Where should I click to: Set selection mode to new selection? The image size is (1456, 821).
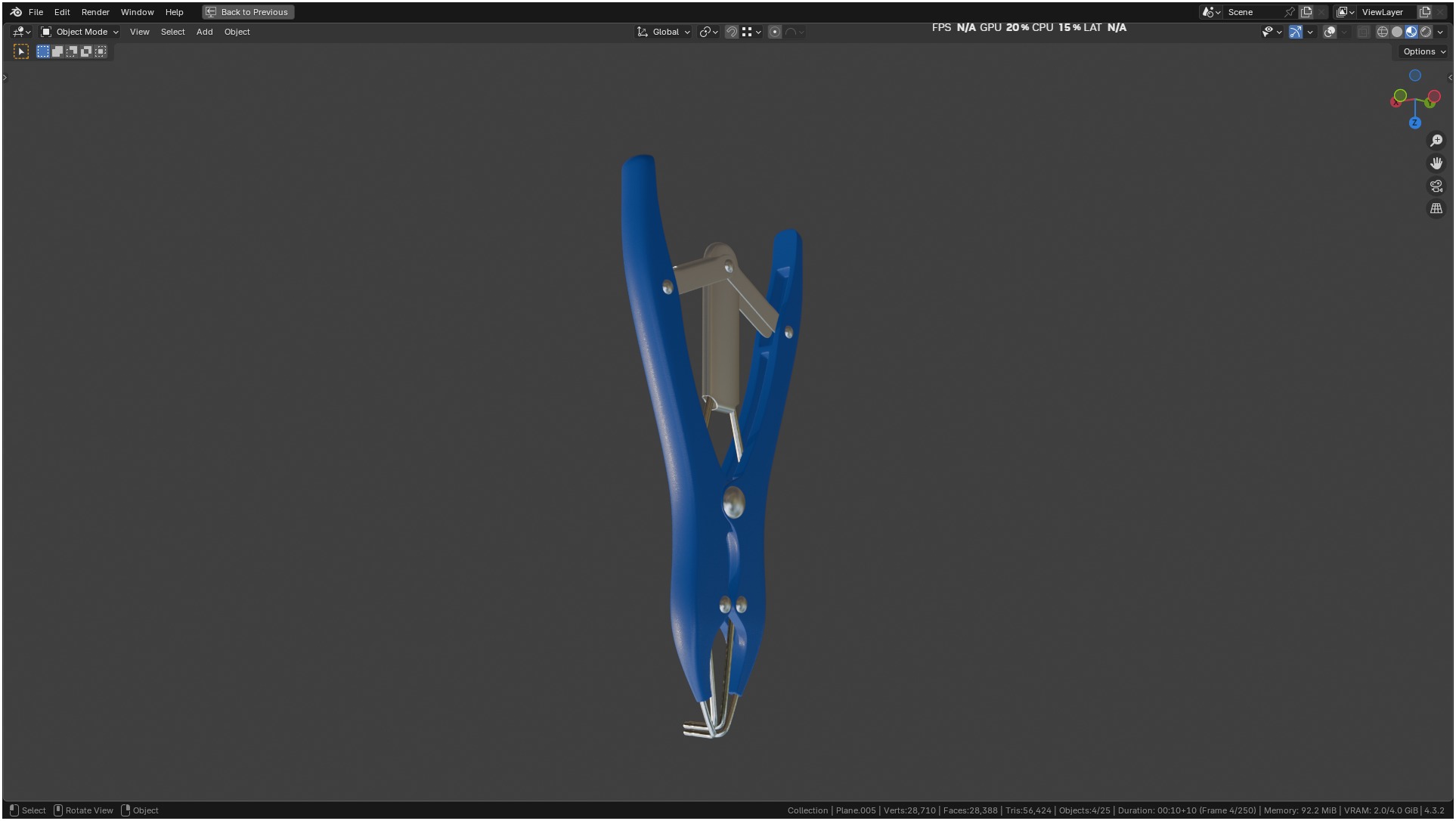pos(43,51)
